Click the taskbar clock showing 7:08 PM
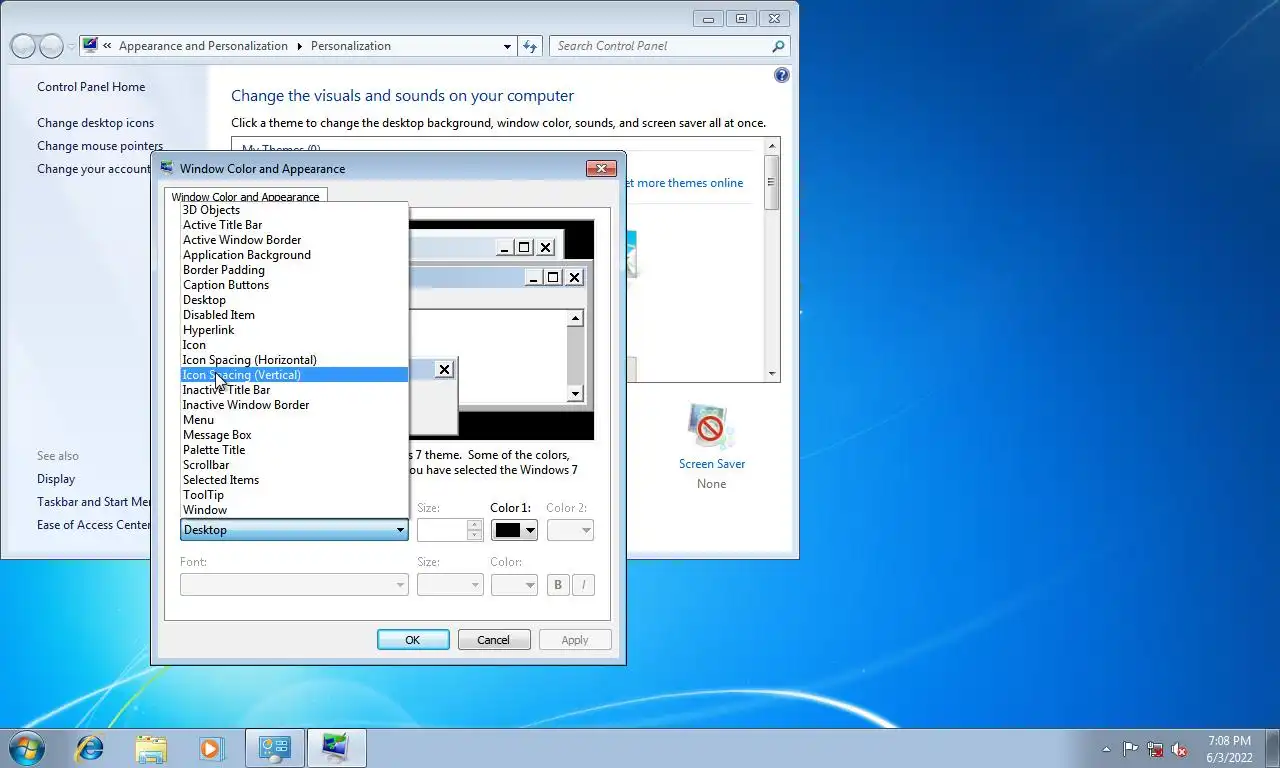The height and width of the screenshot is (768, 1280). pos(1229,749)
